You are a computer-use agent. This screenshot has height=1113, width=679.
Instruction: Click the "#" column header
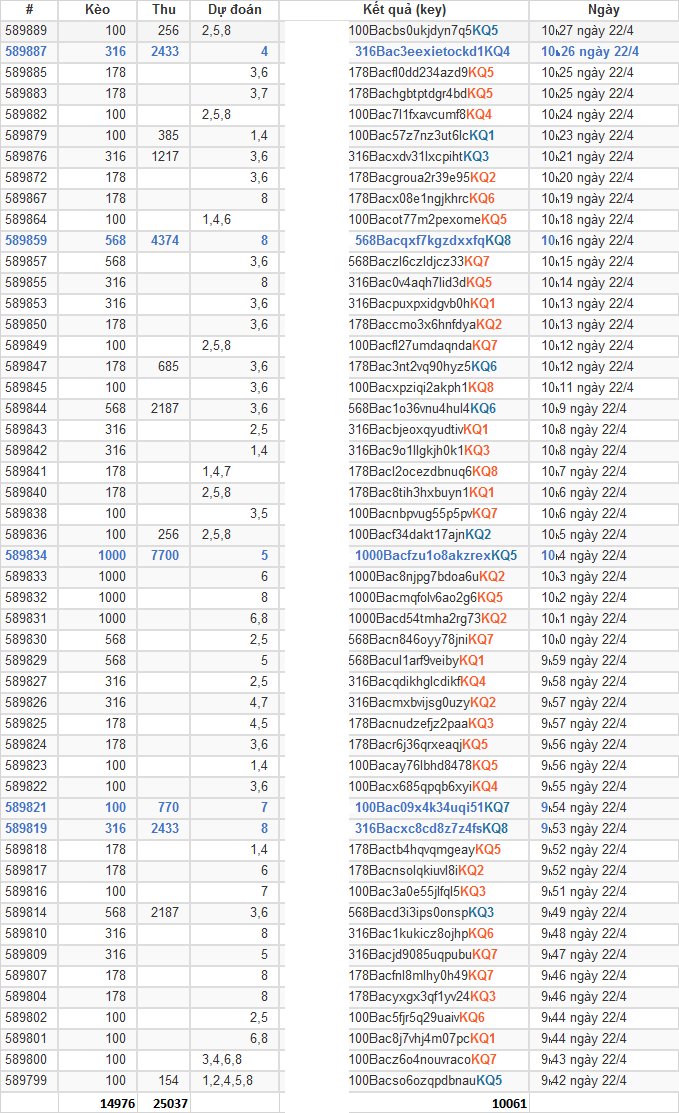click(29, 9)
